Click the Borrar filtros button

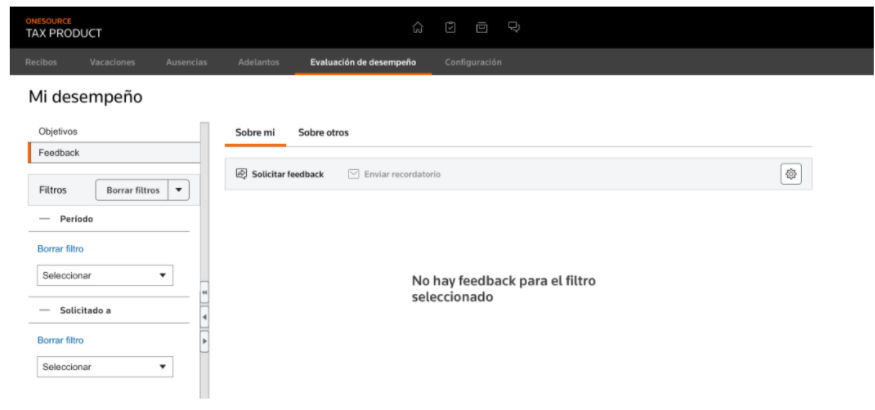pyautogui.click(x=133, y=190)
